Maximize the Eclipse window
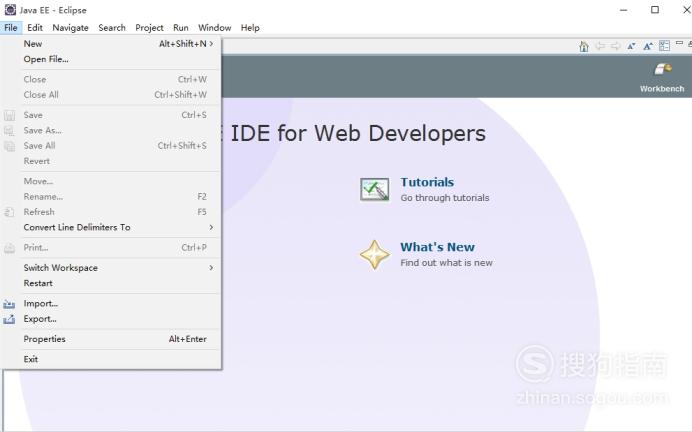The width and height of the screenshot is (692, 432). [x=655, y=10]
